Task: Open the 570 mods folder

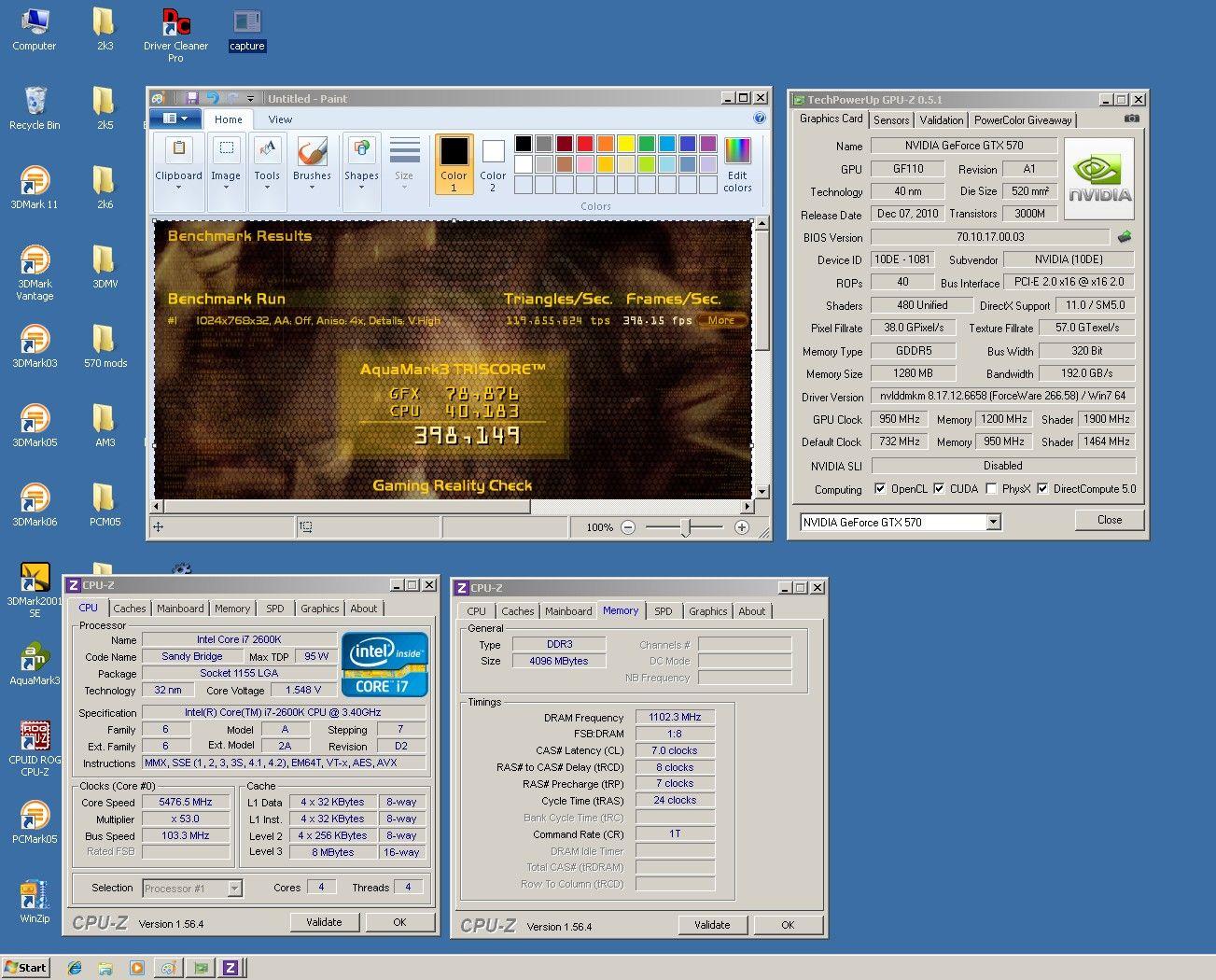Action: tap(105, 346)
